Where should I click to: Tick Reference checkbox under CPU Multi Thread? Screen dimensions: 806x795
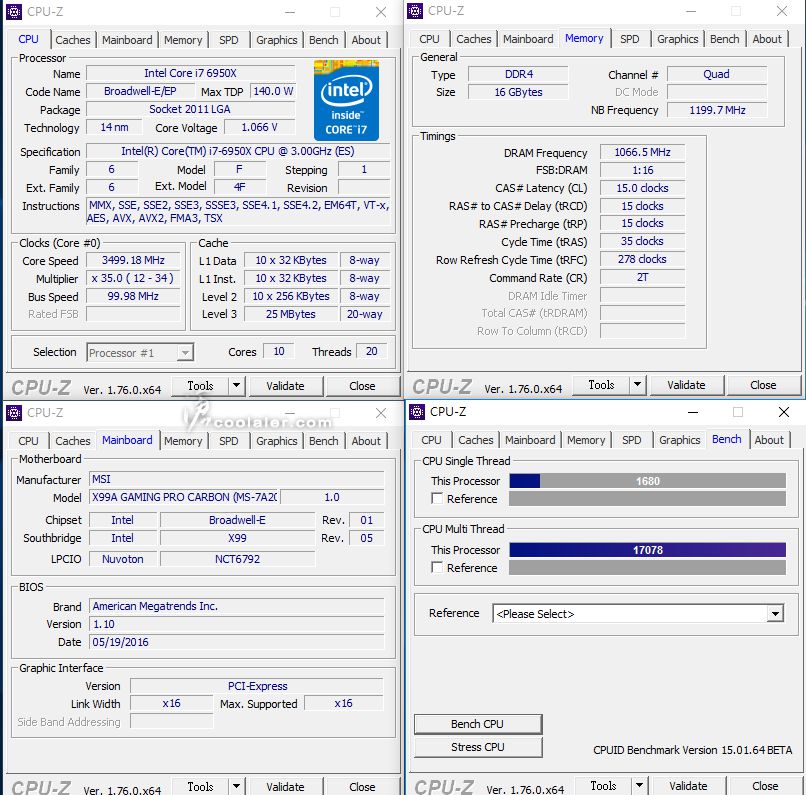(x=437, y=567)
